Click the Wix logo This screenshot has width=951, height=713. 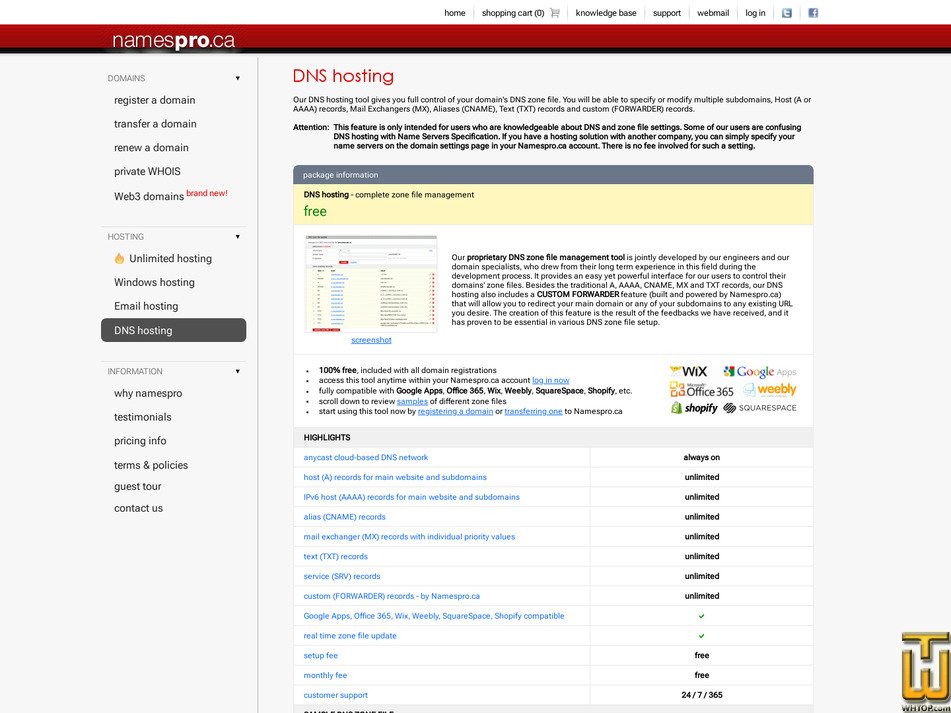(x=688, y=371)
